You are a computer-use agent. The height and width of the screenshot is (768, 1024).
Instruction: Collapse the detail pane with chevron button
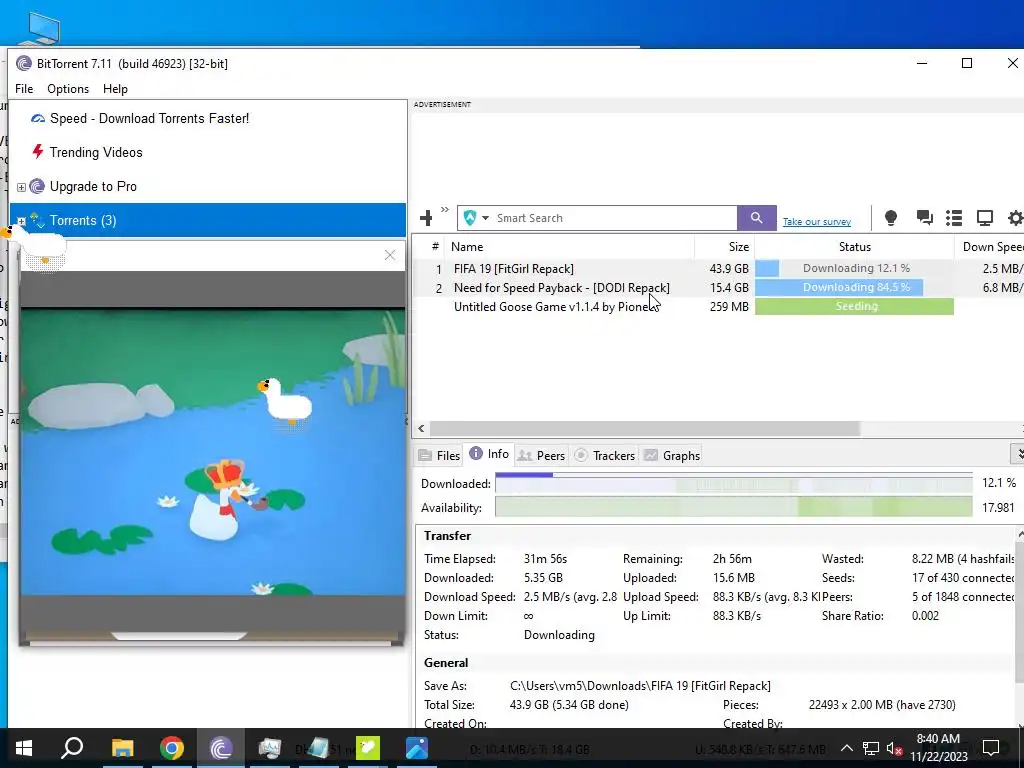point(1017,453)
